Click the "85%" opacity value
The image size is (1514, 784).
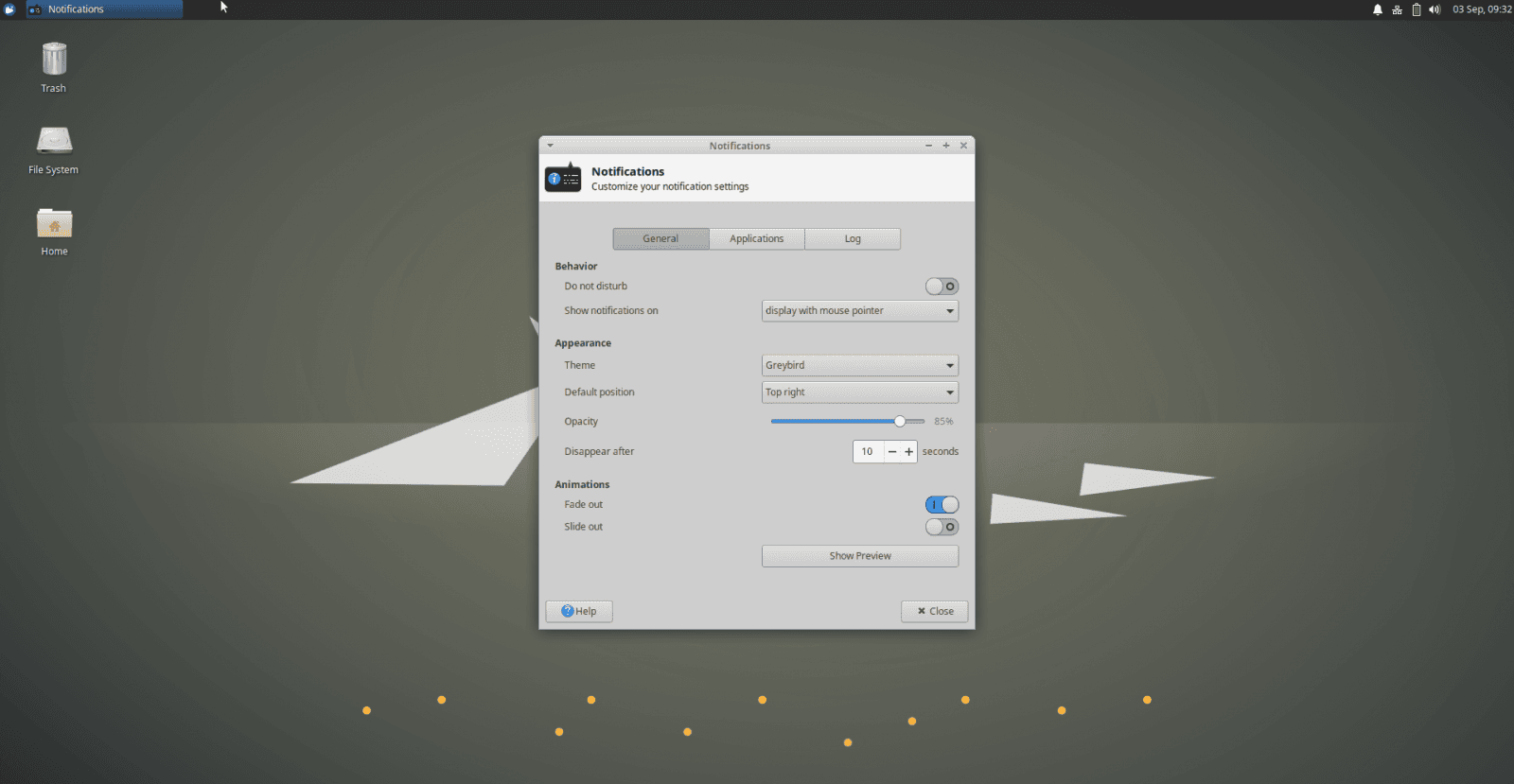[x=943, y=422]
